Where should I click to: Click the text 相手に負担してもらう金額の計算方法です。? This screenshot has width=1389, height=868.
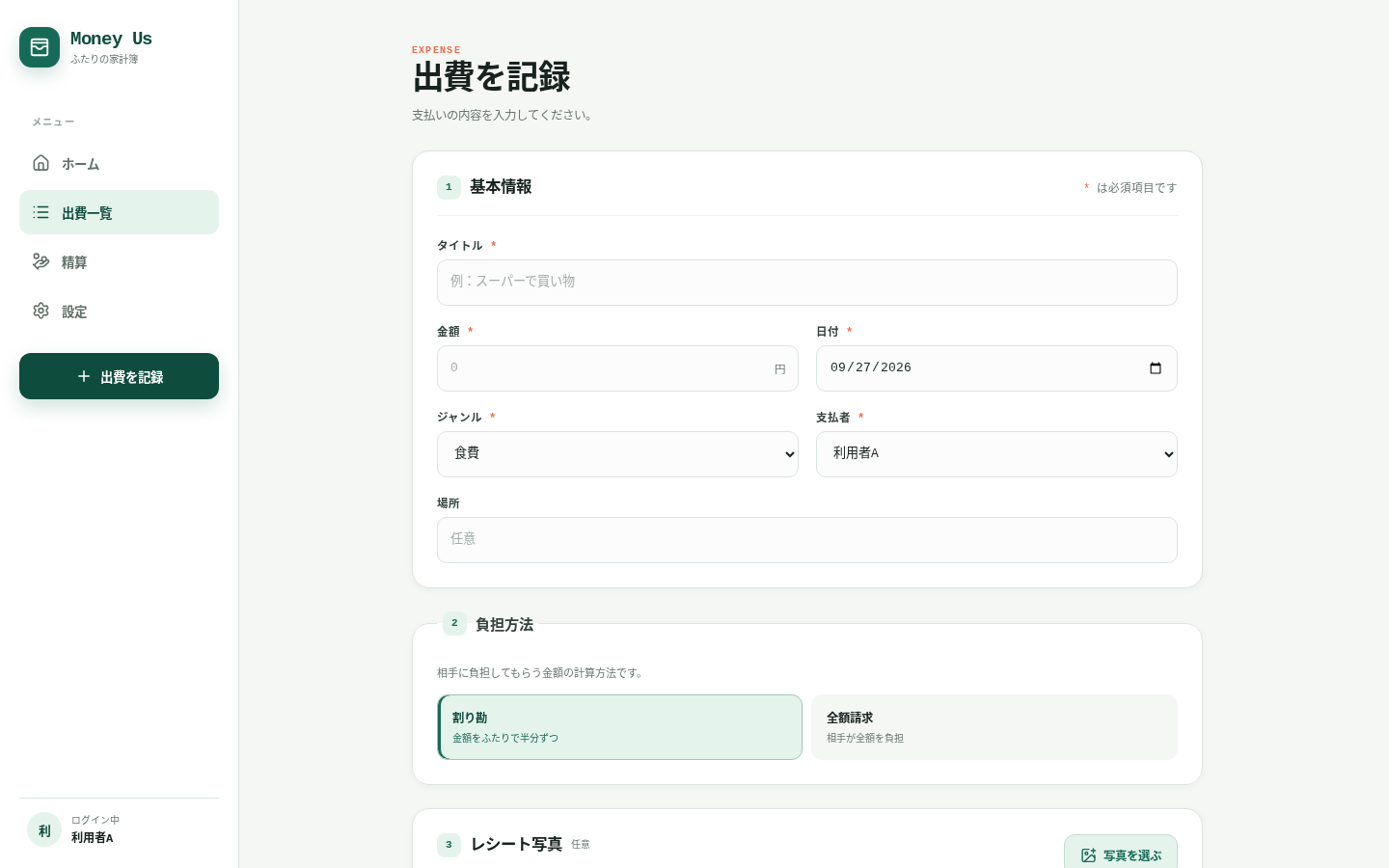(541, 673)
